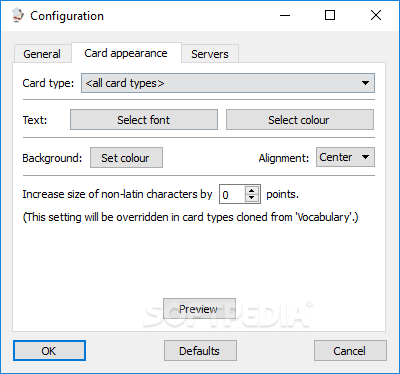Screen dimensions: 400x374
Task: Click the 'Alignment:' label
Action: click(284, 158)
